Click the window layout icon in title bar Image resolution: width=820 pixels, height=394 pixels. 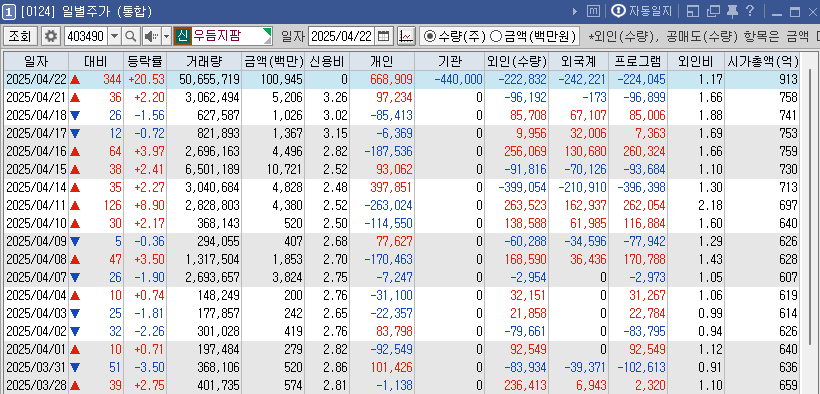[692, 11]
